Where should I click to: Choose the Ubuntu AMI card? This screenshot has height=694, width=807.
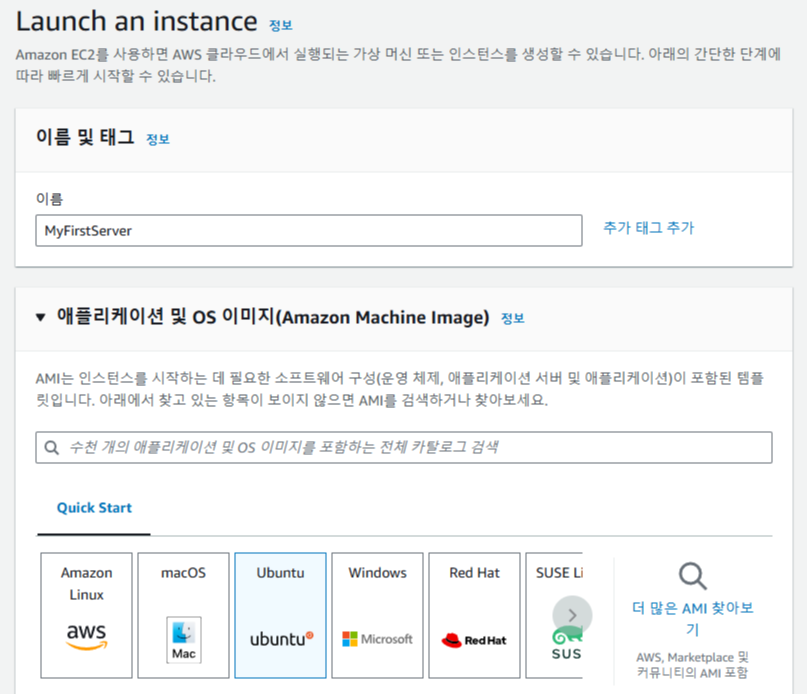pos(280,615)
